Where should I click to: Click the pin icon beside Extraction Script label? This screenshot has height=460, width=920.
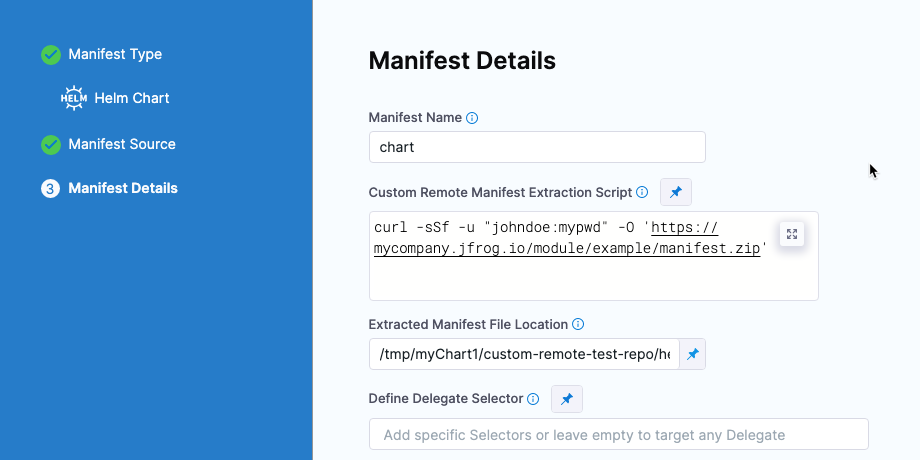click(676, 192)
